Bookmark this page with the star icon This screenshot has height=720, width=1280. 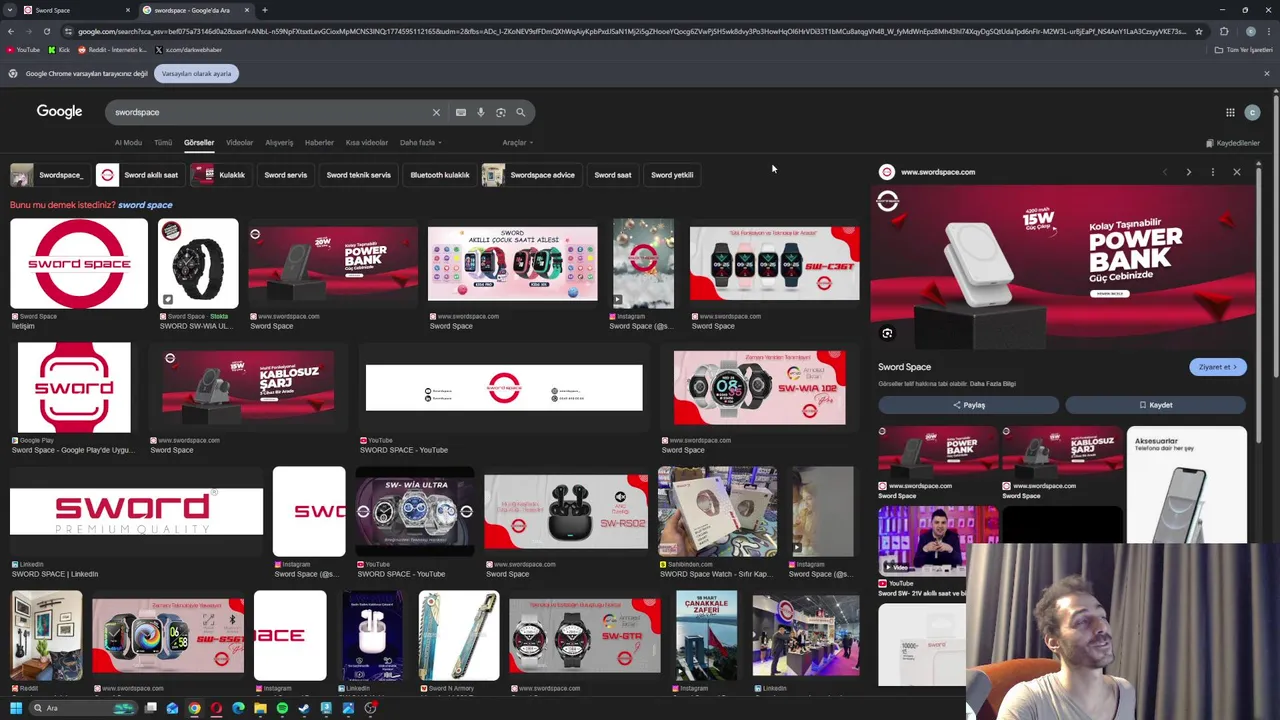(x=1198, y=31)
